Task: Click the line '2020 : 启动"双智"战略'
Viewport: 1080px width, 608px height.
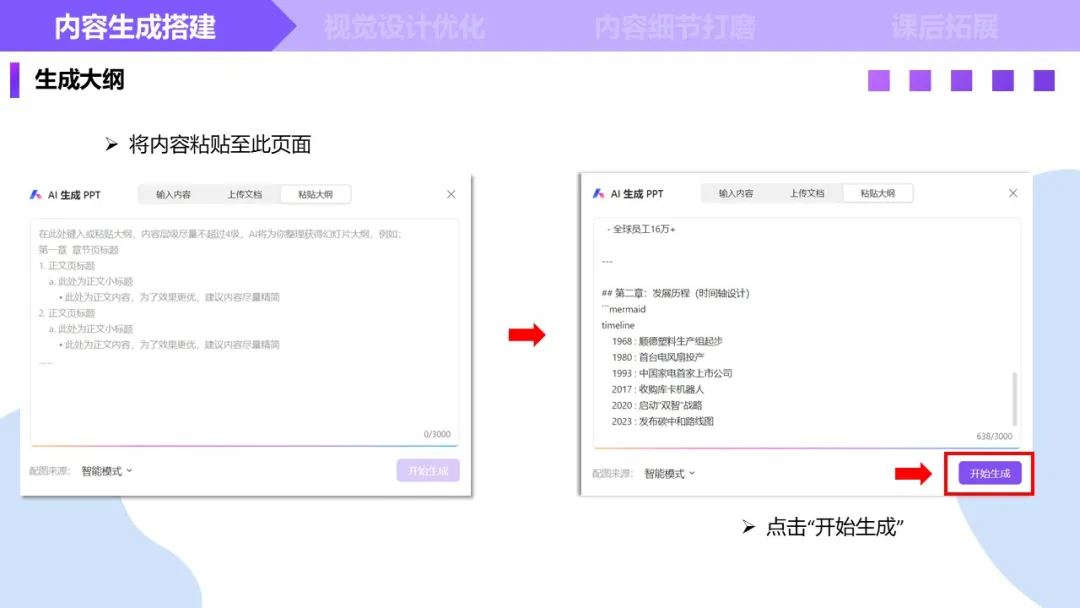Action: point(657,406)
